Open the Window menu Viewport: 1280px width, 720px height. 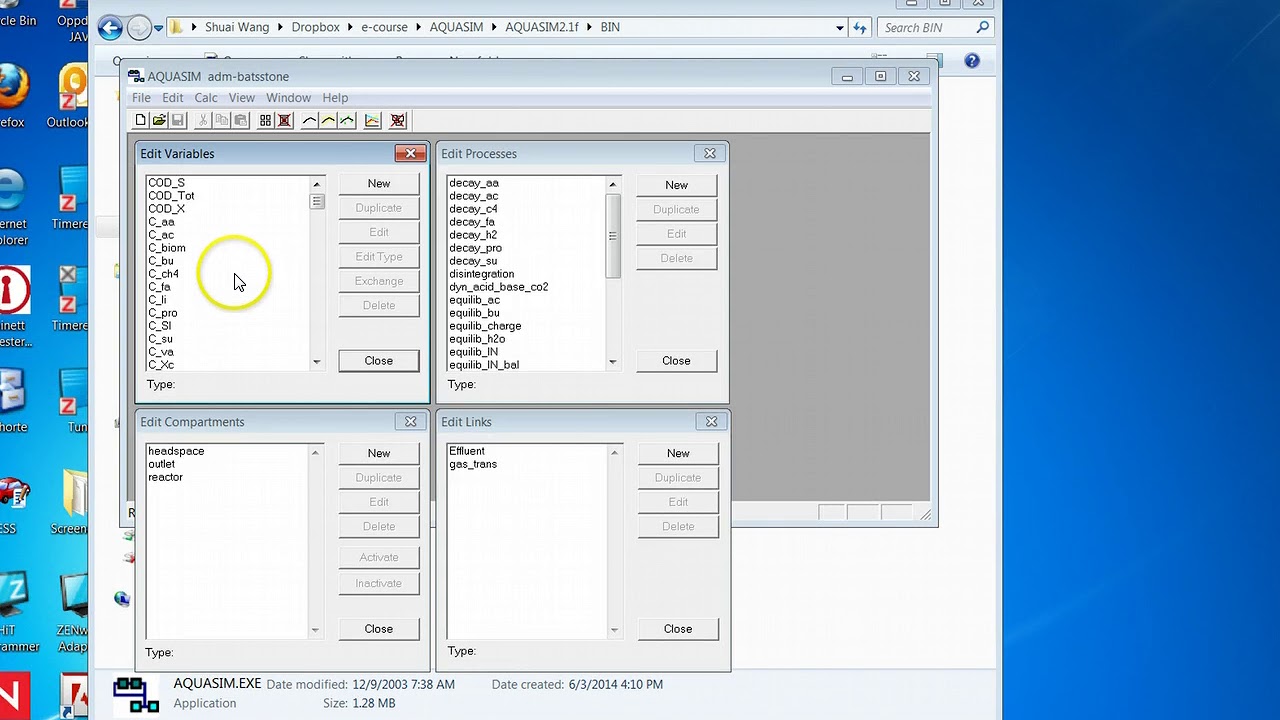coord(288,97)
